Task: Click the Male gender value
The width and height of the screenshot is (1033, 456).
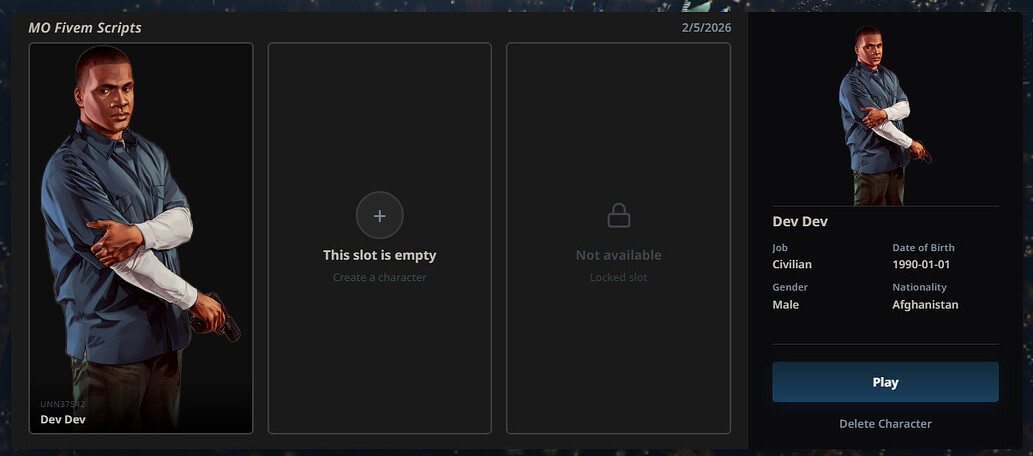Action: tap(785, 304)
